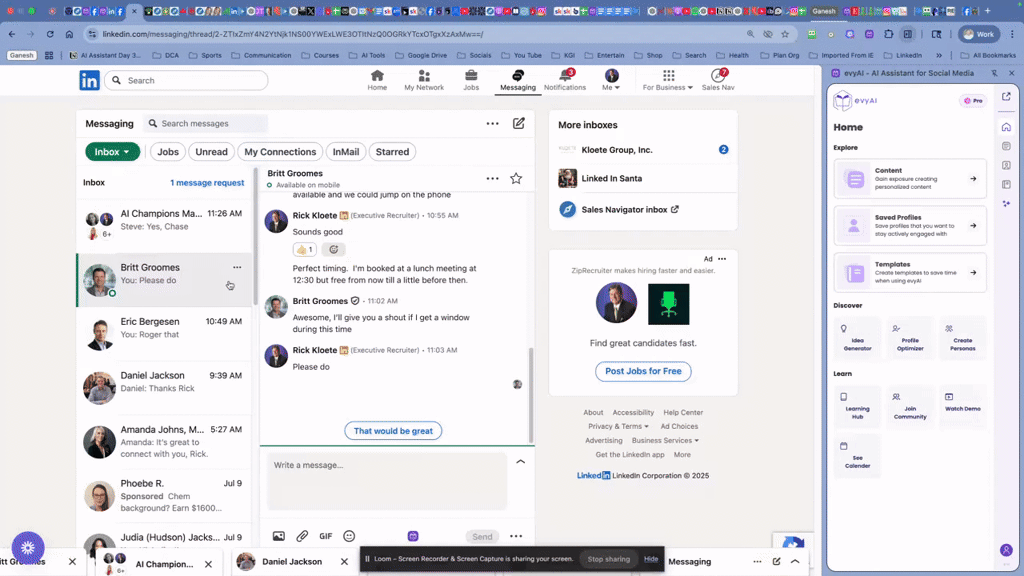Filter messages by Unread
This screenshot has width=1024, height=576.
212,152
